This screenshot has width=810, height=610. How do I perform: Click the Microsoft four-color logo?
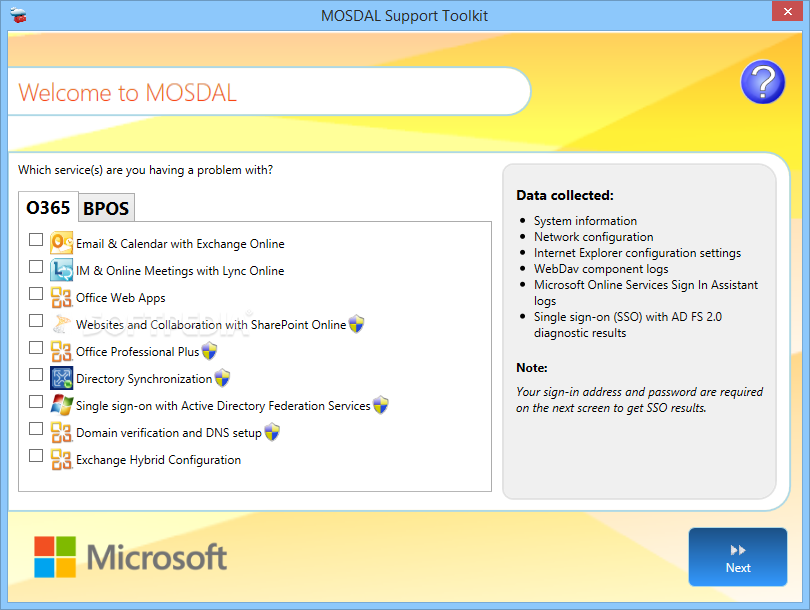55,557
